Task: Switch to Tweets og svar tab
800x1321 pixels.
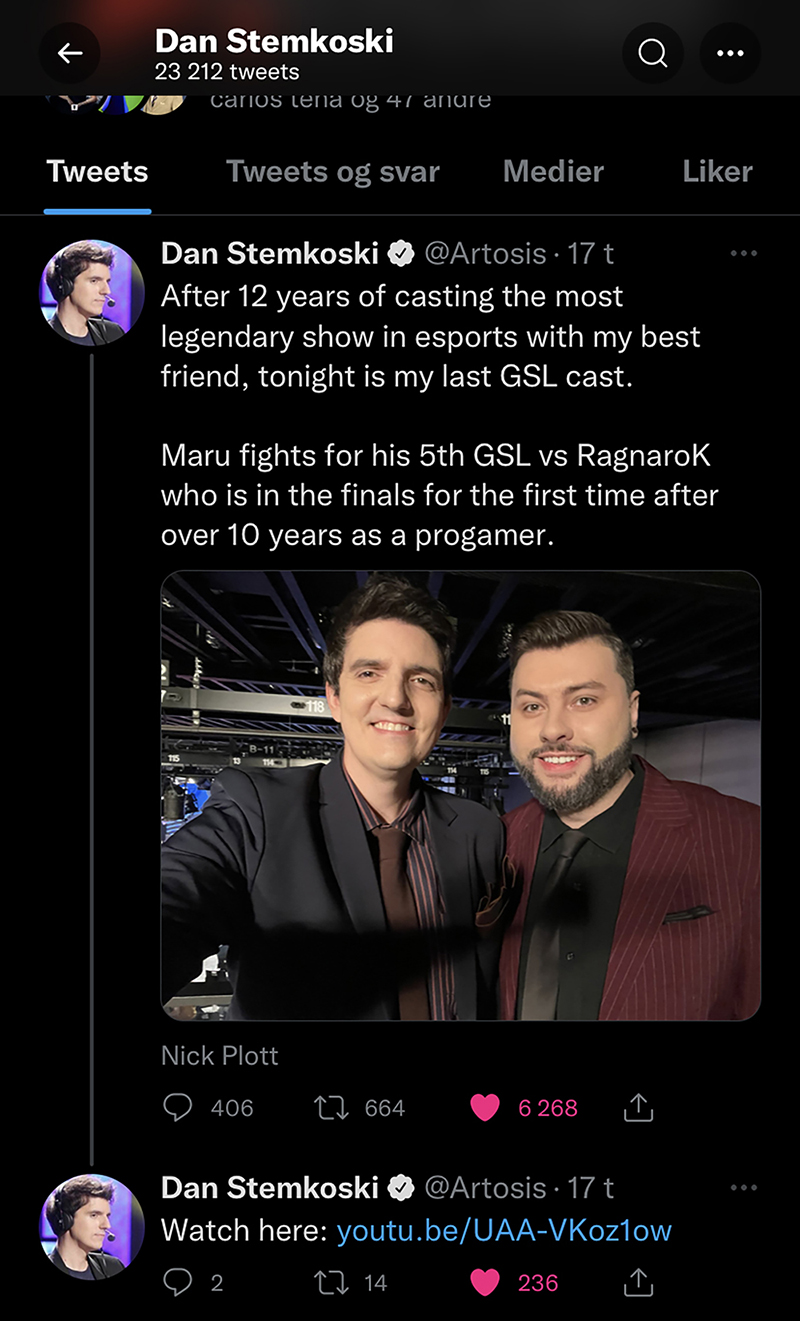Action: pos(333,171)
